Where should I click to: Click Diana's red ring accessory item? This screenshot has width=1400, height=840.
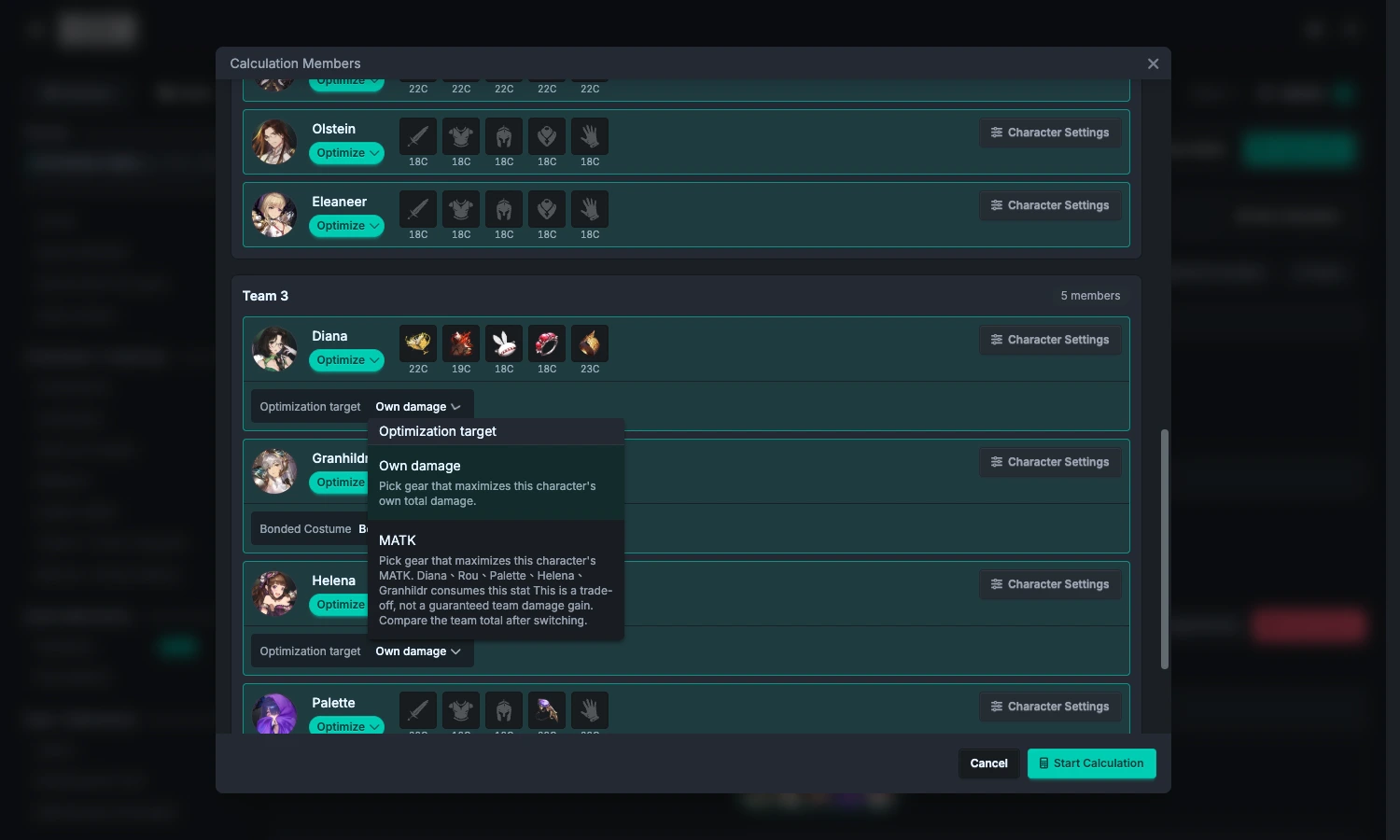pyautogui.click(x=547, y=343)
